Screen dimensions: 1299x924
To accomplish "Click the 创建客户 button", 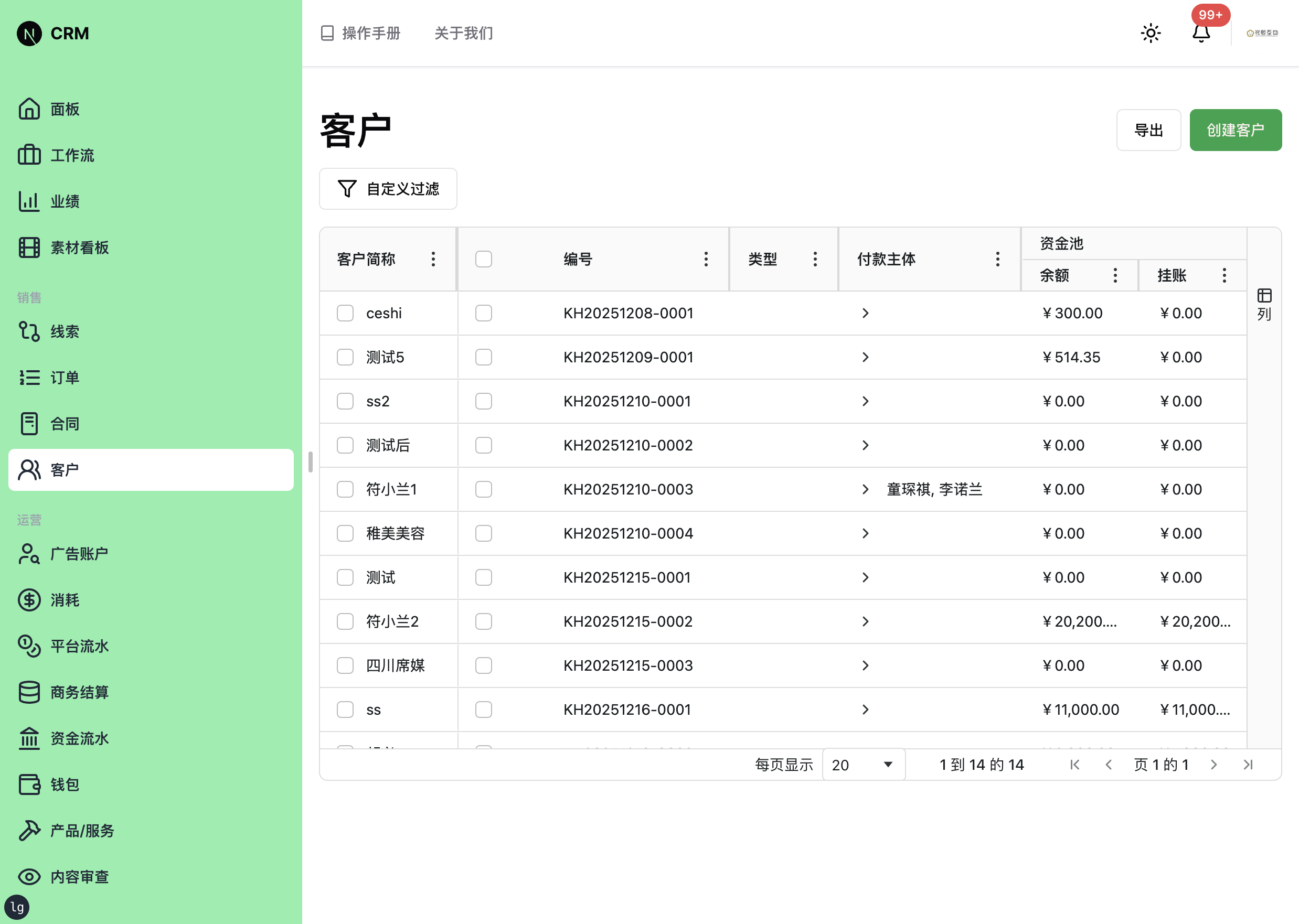I will pos(1234,130).
